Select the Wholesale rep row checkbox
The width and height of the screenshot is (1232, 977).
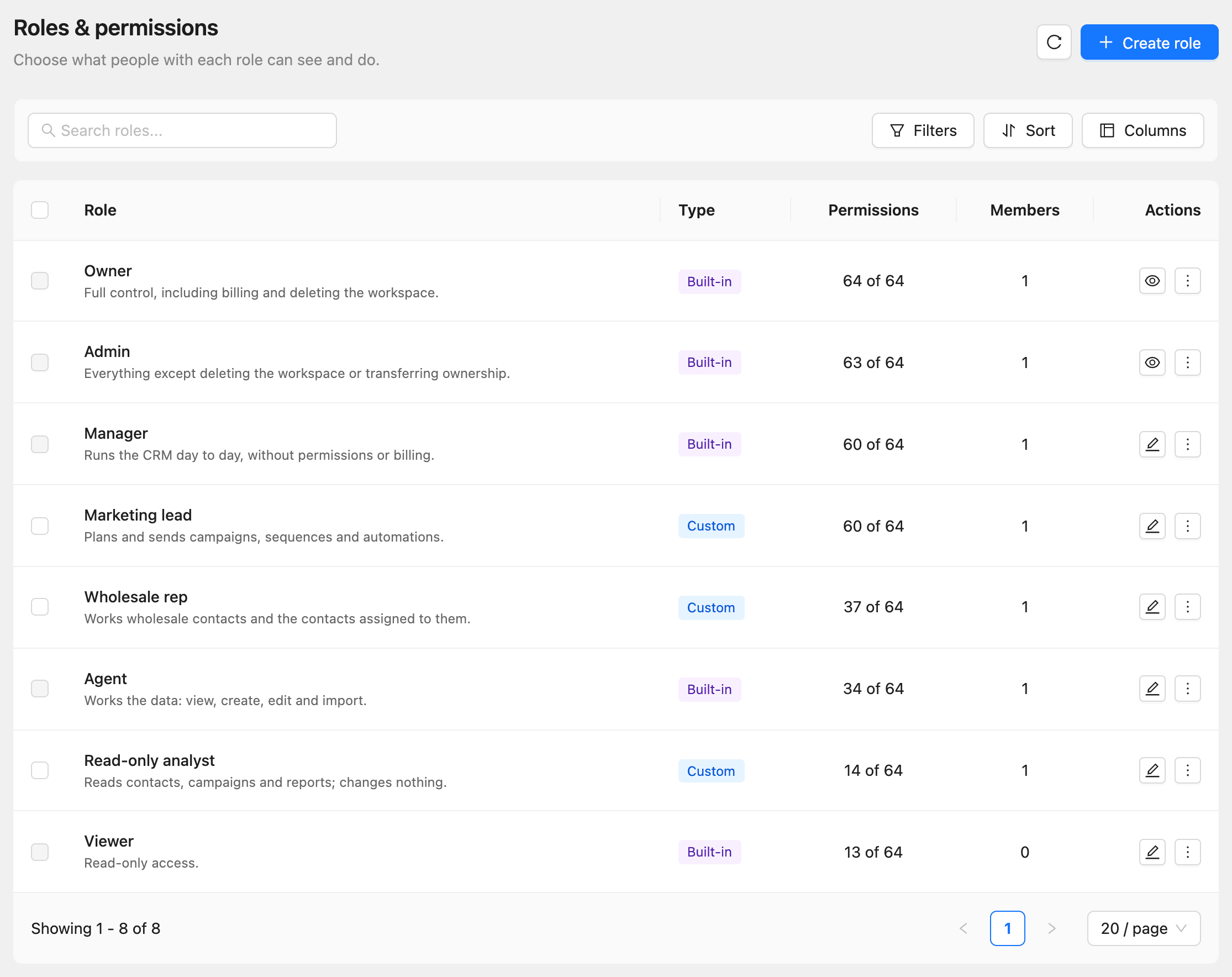click(x=39, y=607)
